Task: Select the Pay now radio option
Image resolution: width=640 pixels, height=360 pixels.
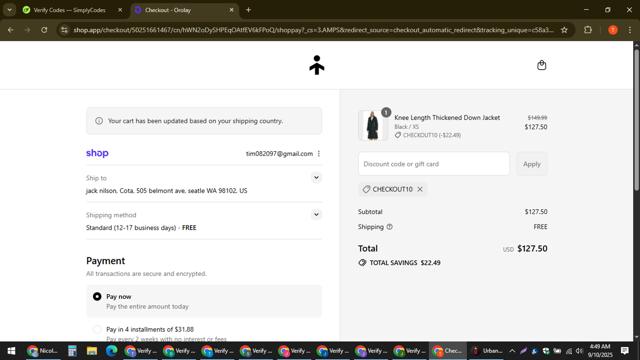Action: pyautogui.click(x=97, y=296)
